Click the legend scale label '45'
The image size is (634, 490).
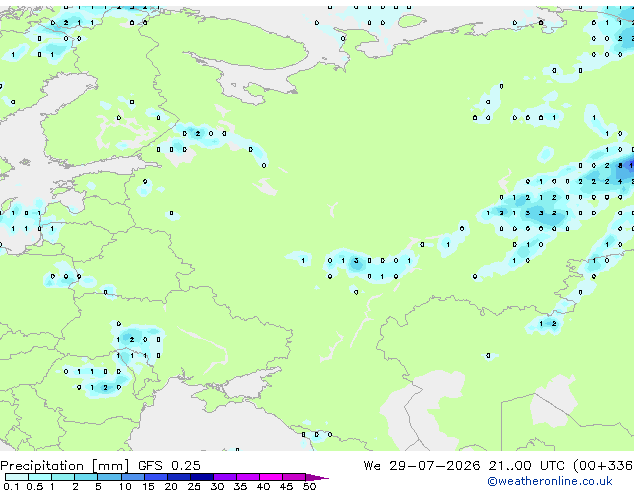click(287, 486)
